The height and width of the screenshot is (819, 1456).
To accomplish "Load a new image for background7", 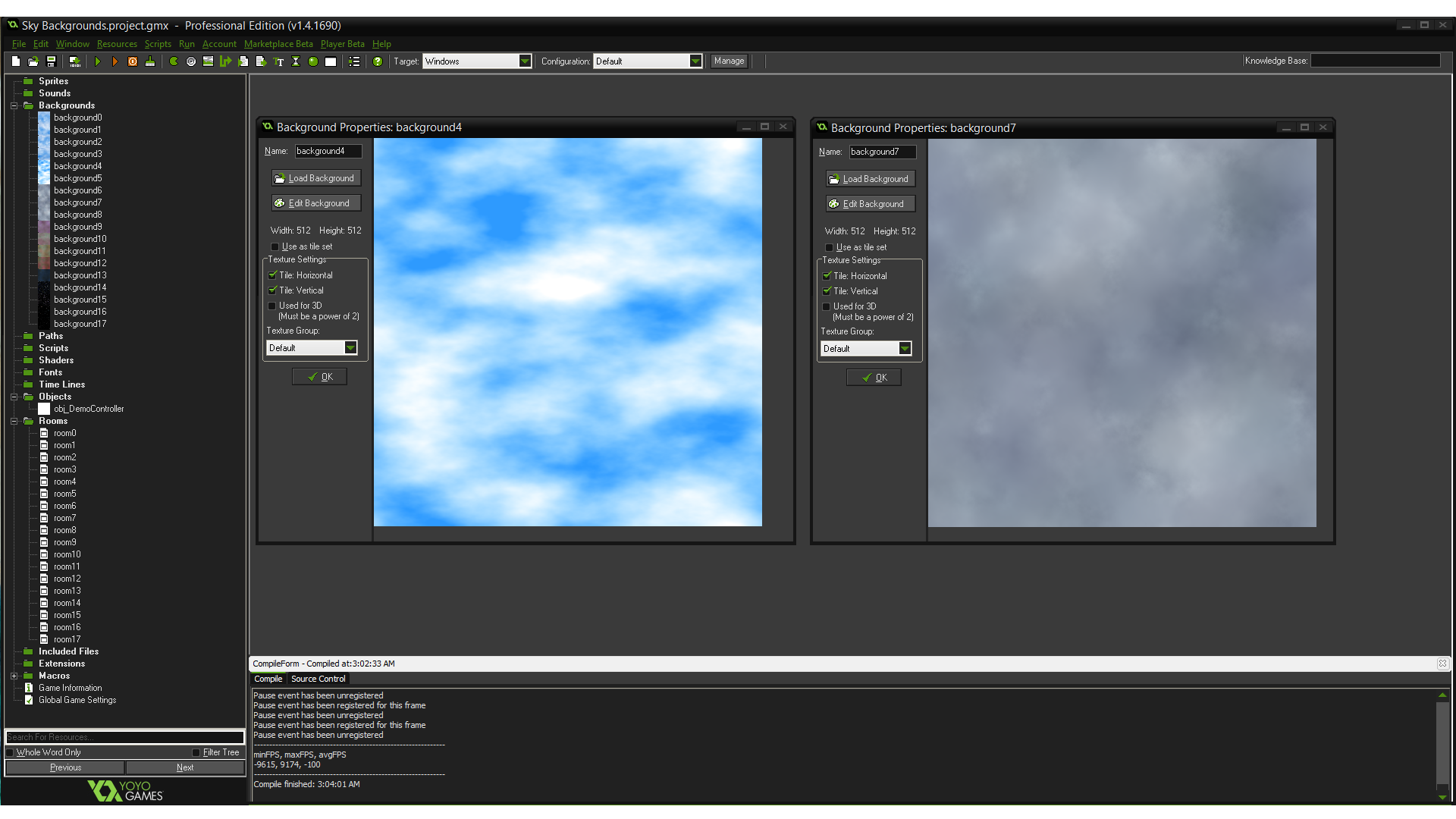I will click(870, 178).
